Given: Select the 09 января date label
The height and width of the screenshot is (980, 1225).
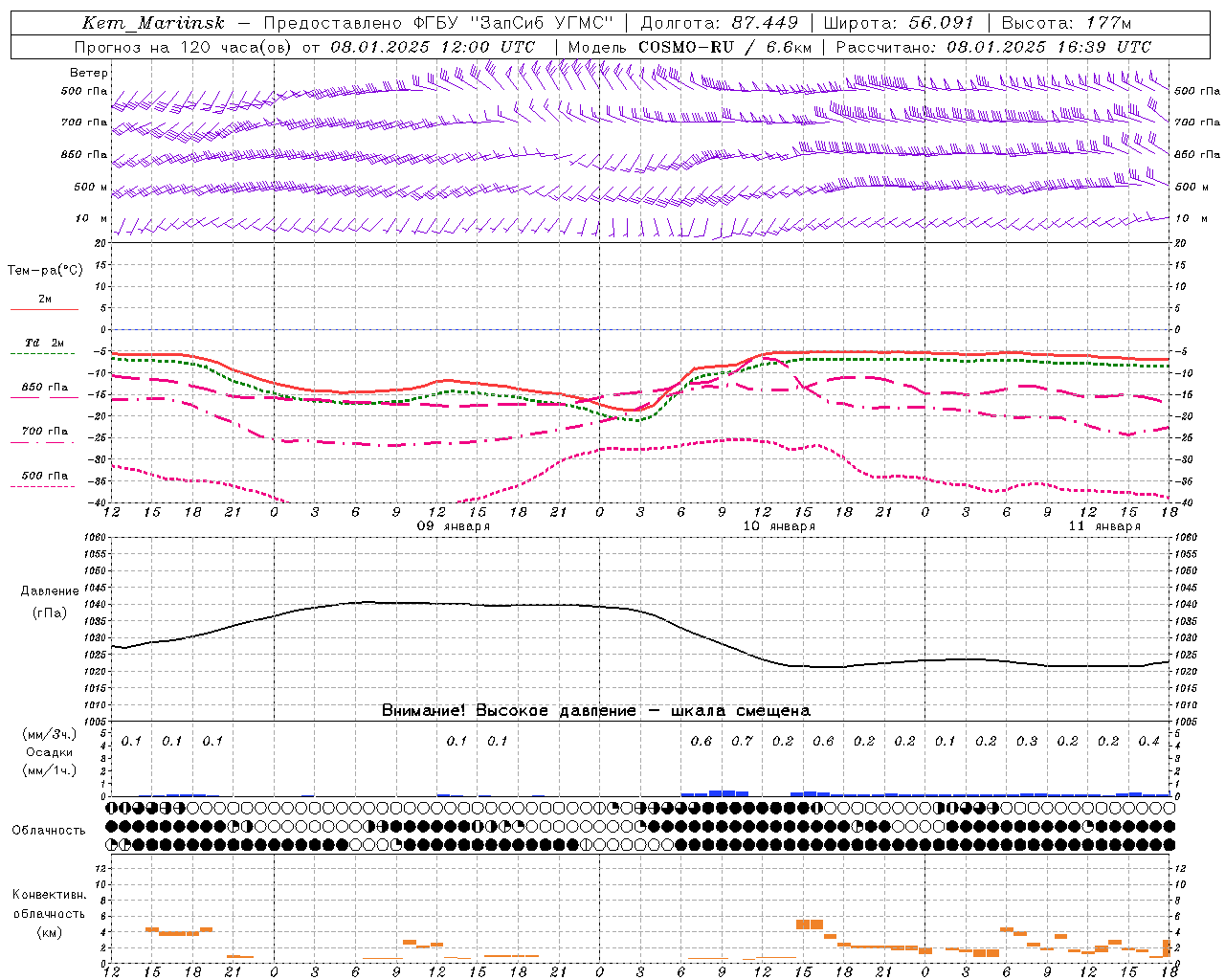Looking at the screenshot, I should tap(452, 526).
